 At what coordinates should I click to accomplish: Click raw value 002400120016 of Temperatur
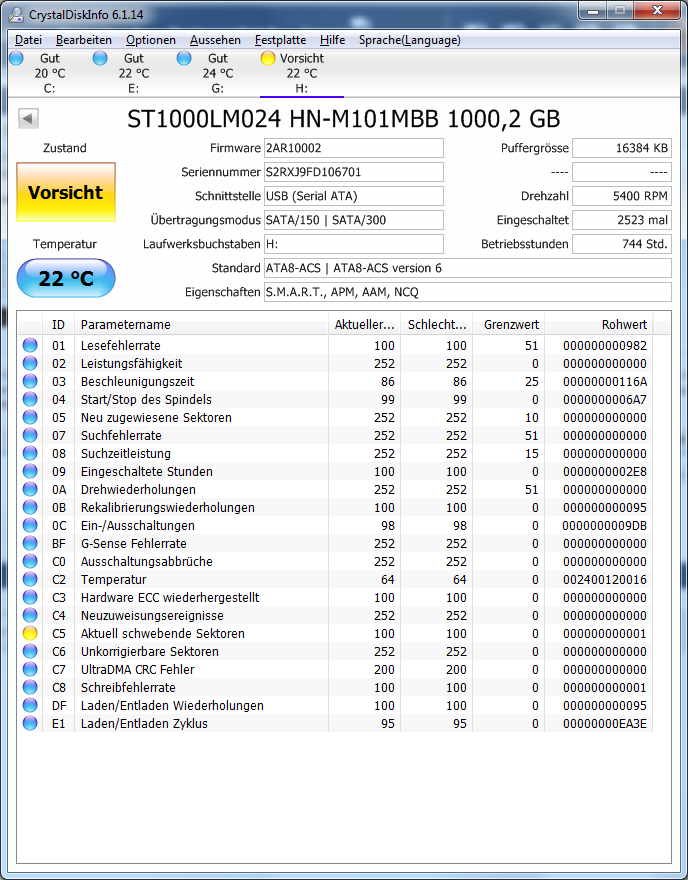tap(604, 579)
